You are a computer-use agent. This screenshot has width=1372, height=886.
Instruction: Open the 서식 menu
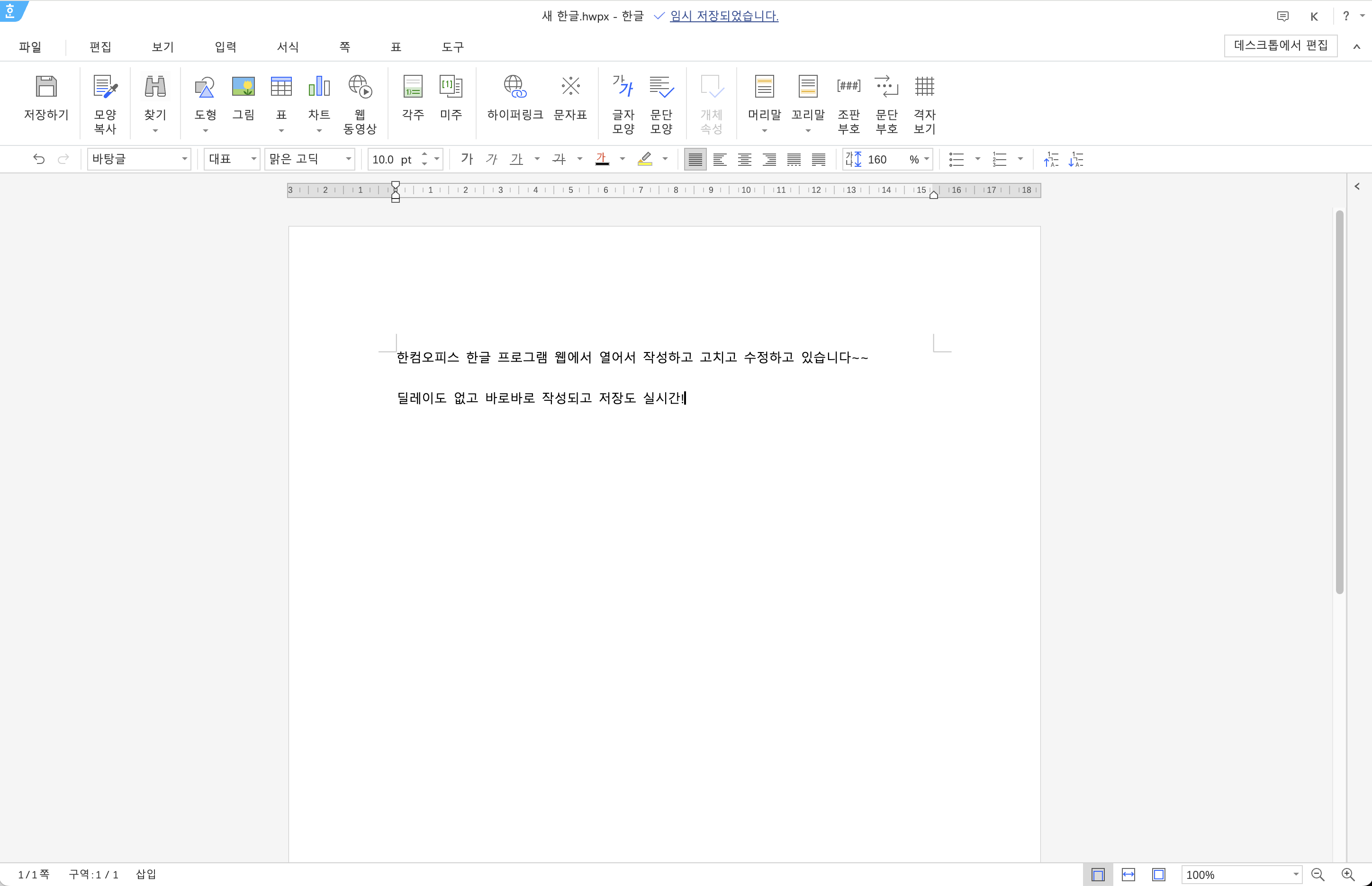click(288, 46)
